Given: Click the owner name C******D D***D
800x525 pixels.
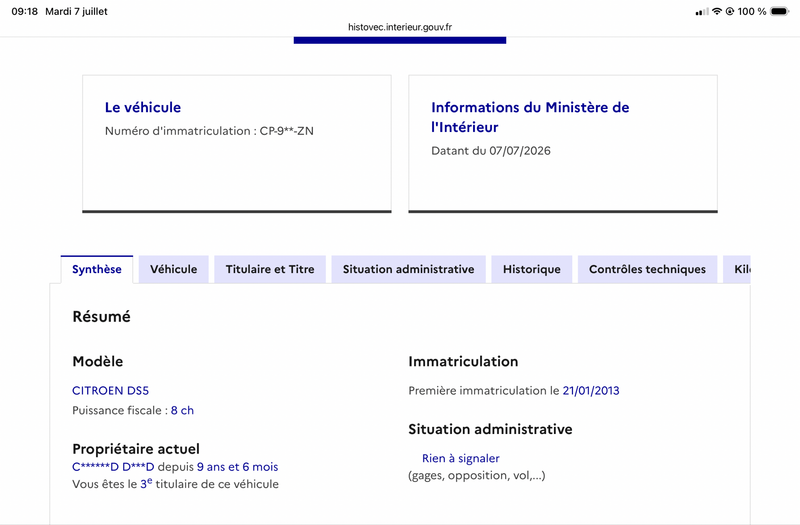Looking at the screenshot, I should pos(113,467).
